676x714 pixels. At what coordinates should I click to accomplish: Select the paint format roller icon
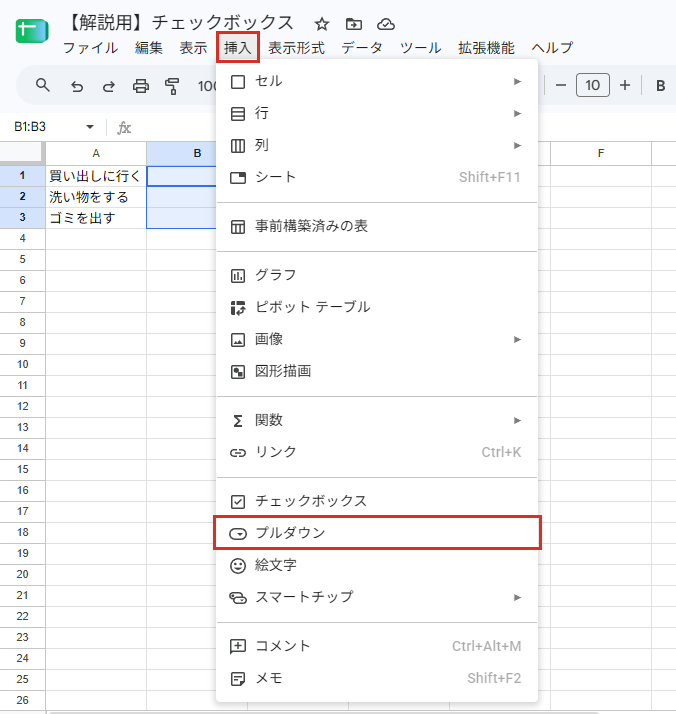pos(172,86)
